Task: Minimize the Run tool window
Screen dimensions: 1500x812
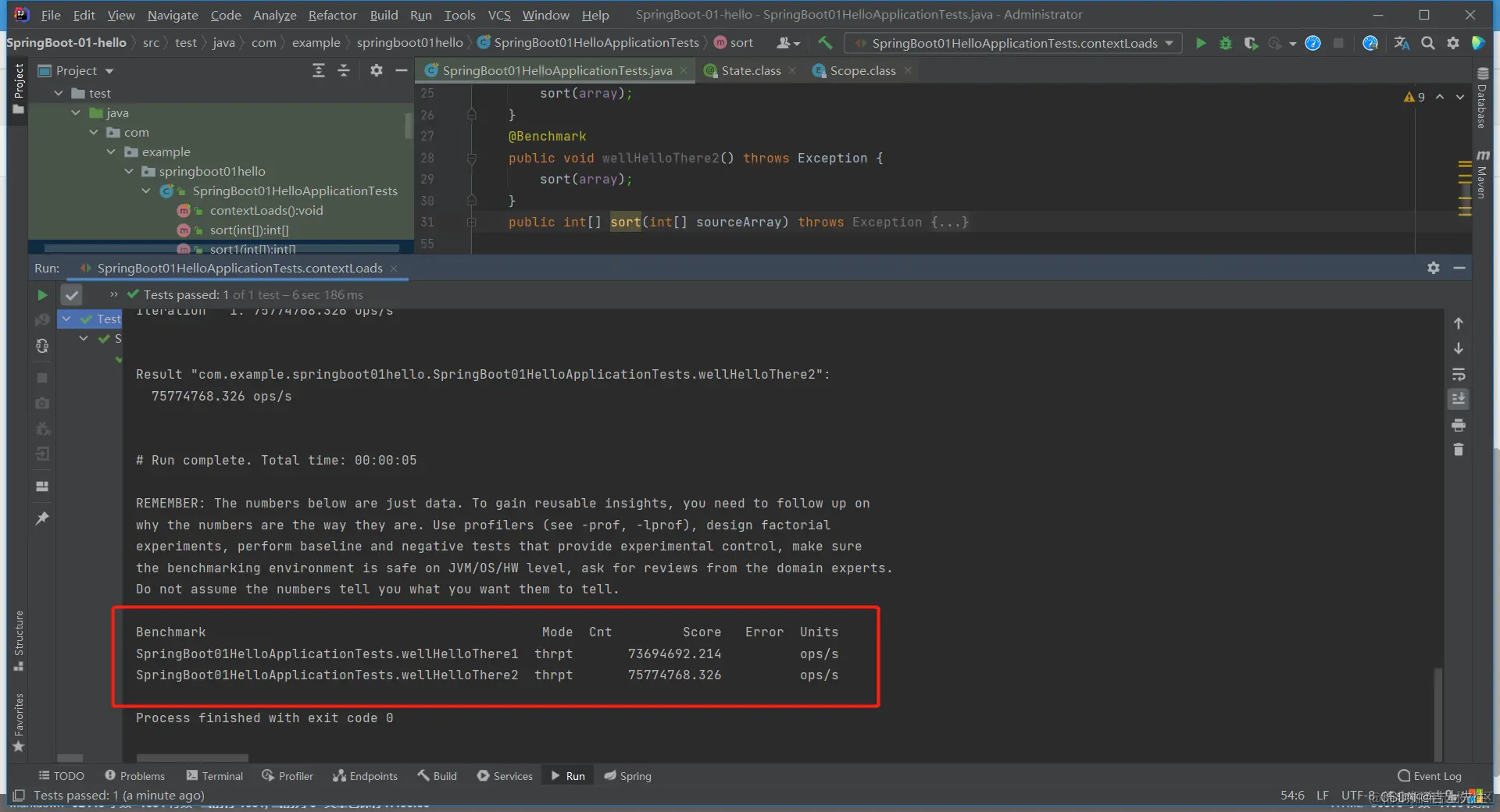Action: (1459, 268)
